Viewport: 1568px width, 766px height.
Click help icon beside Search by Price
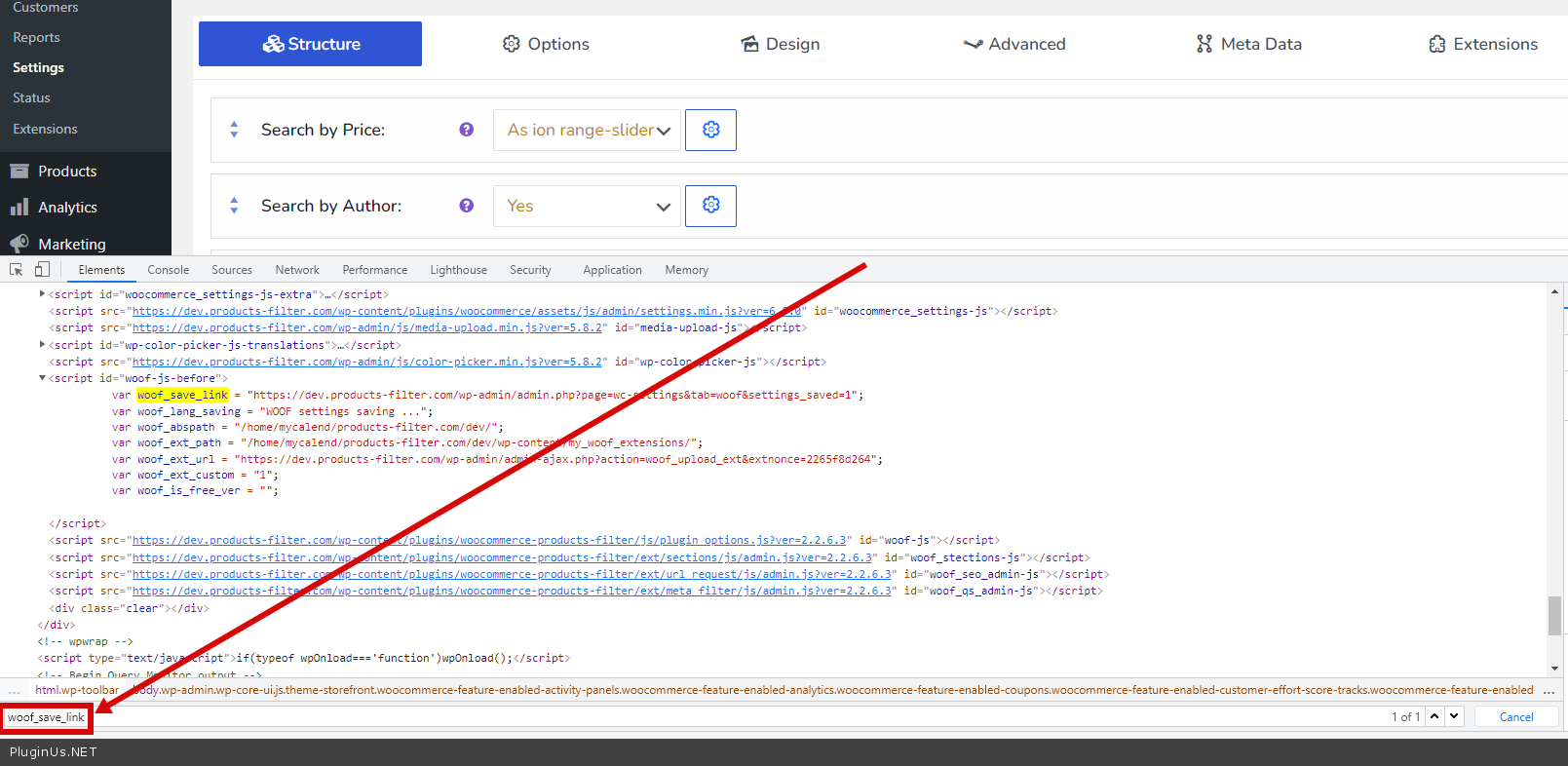tap(467, 130)
